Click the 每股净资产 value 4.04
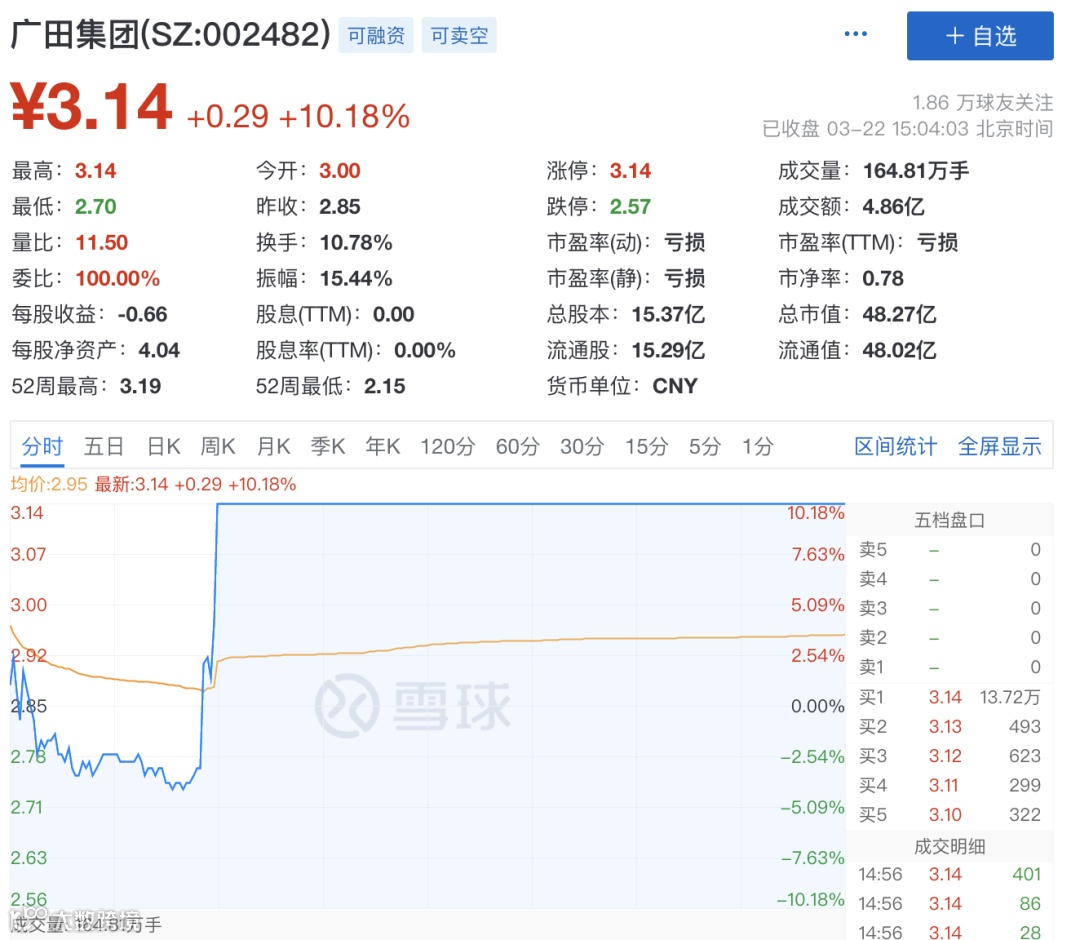Screen dimensions: 1080x940 pos(159,350)
